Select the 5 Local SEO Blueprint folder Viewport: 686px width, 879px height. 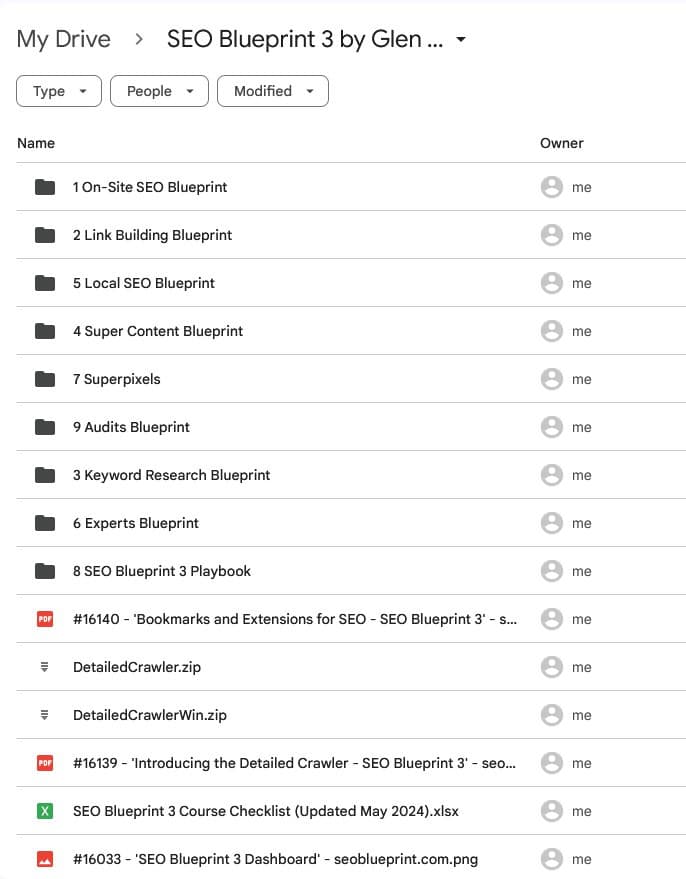tap(144, 283)
